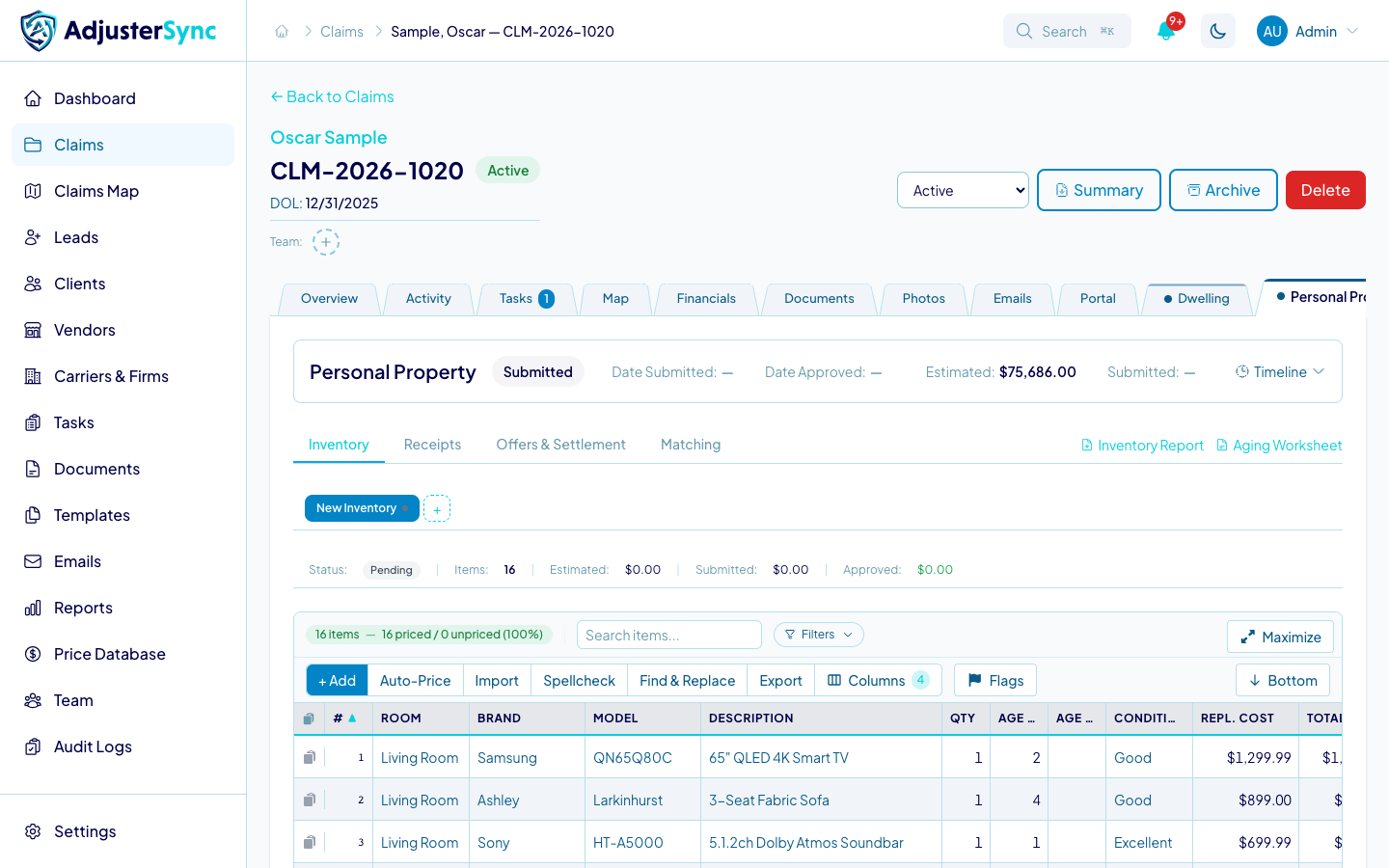The width and height of the screenshot is (1389, 868).
Task: Open the Filters dropdown
Action: [x=819, y=635]
